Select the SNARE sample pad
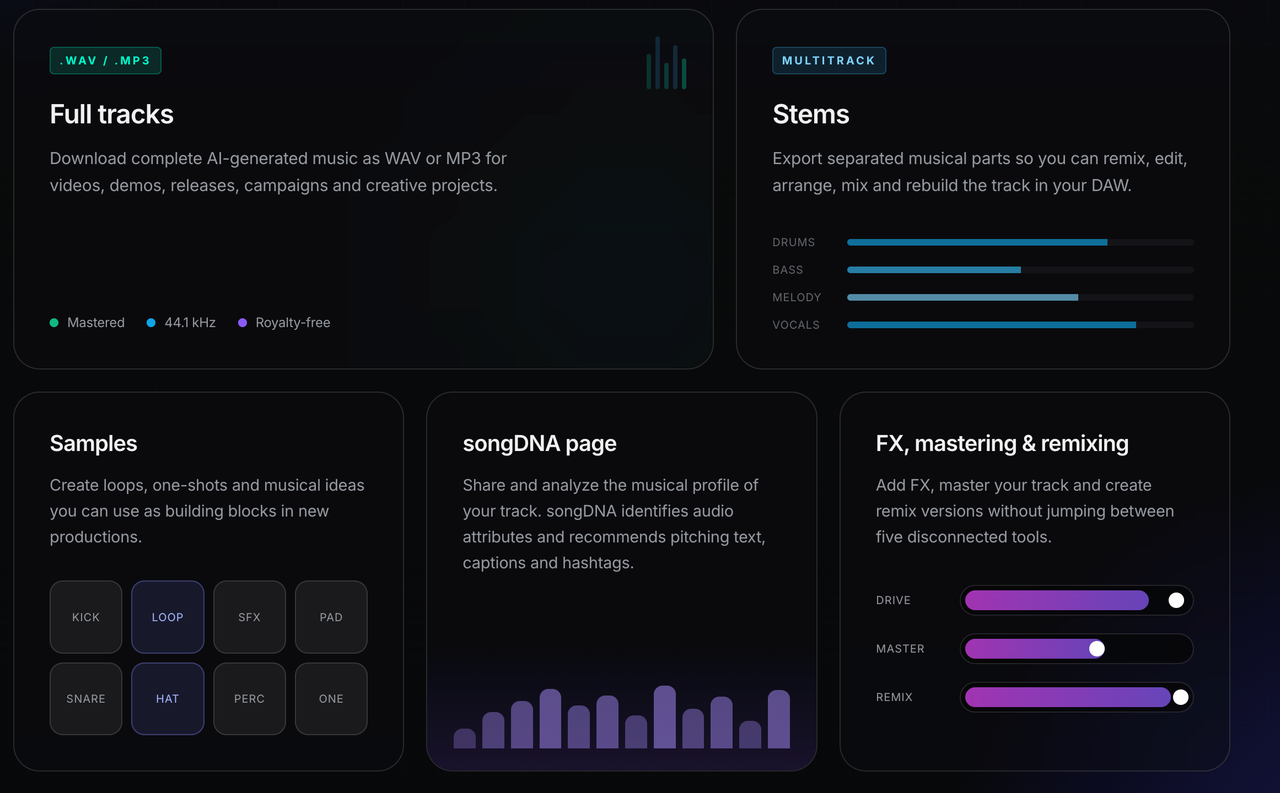 (x=86, y=699)
